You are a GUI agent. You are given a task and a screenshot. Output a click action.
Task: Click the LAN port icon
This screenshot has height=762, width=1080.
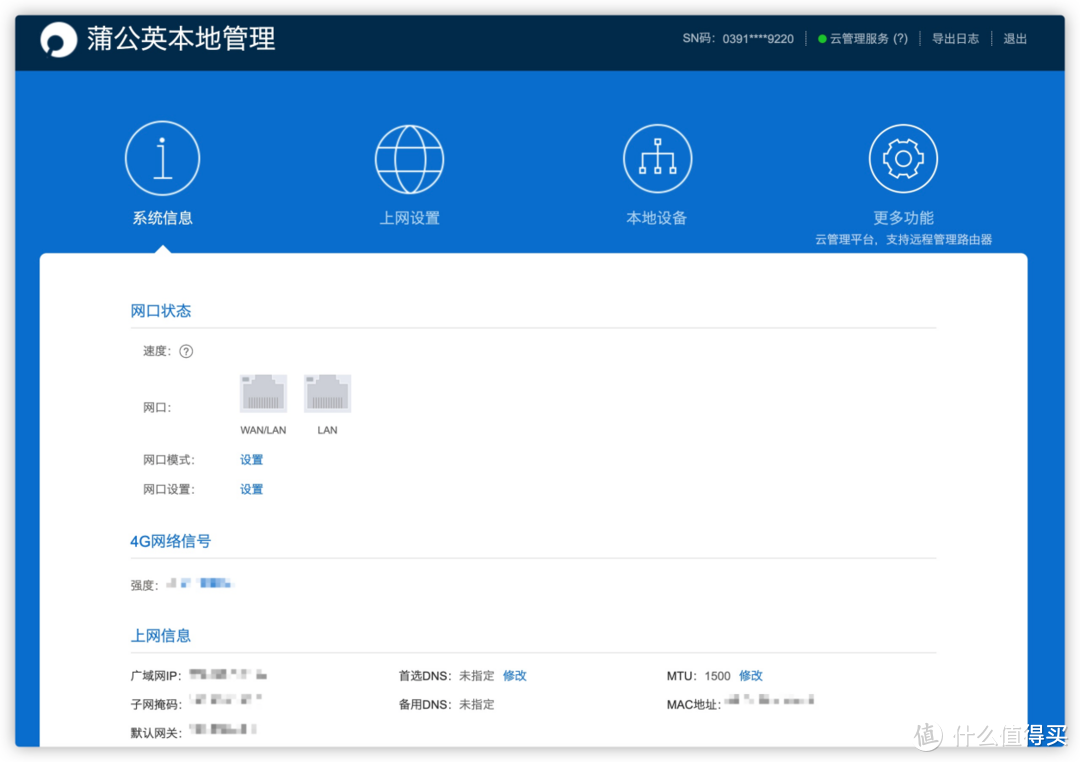(327, 392)
